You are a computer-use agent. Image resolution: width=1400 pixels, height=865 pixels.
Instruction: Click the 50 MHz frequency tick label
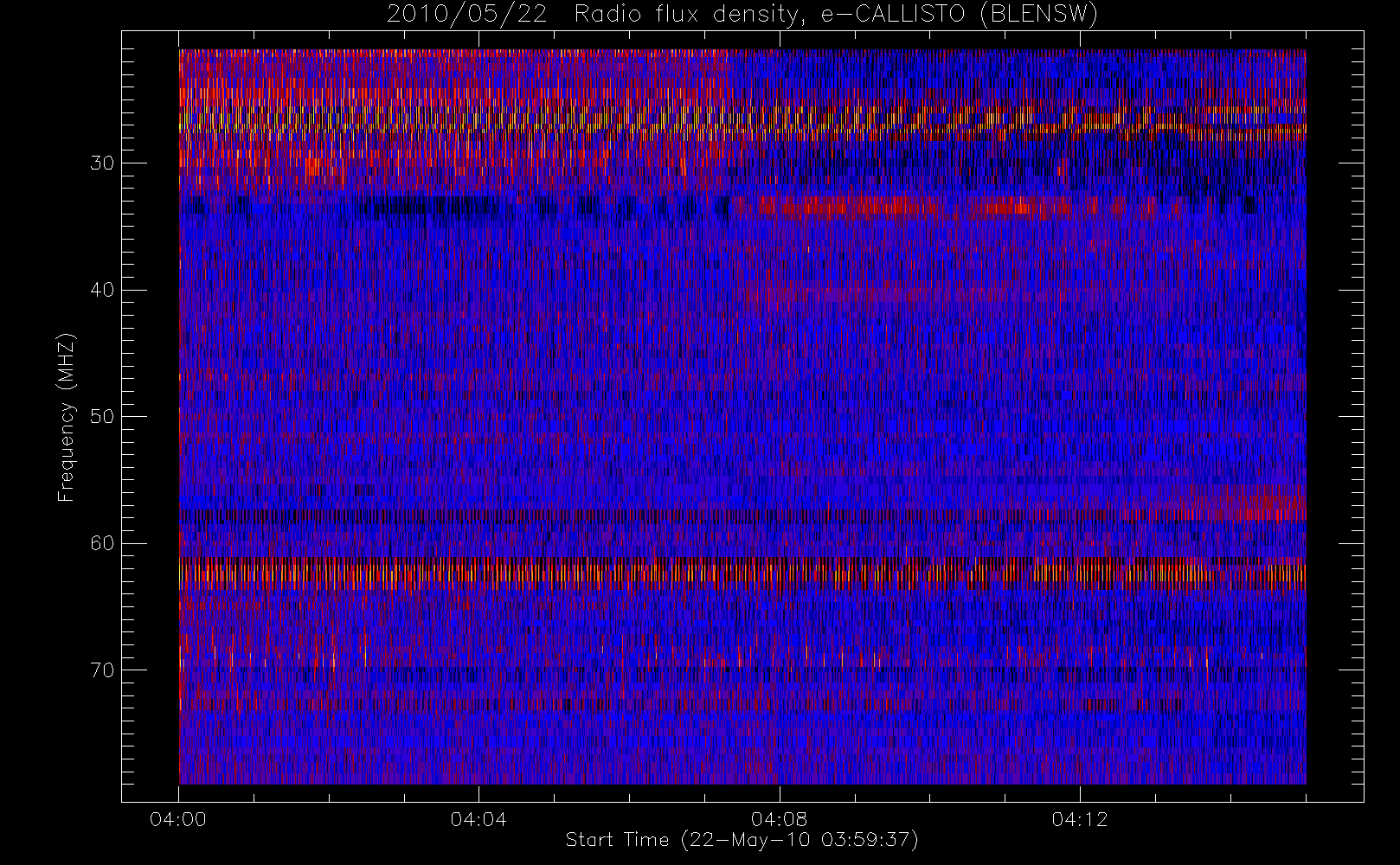coord(102,416)
